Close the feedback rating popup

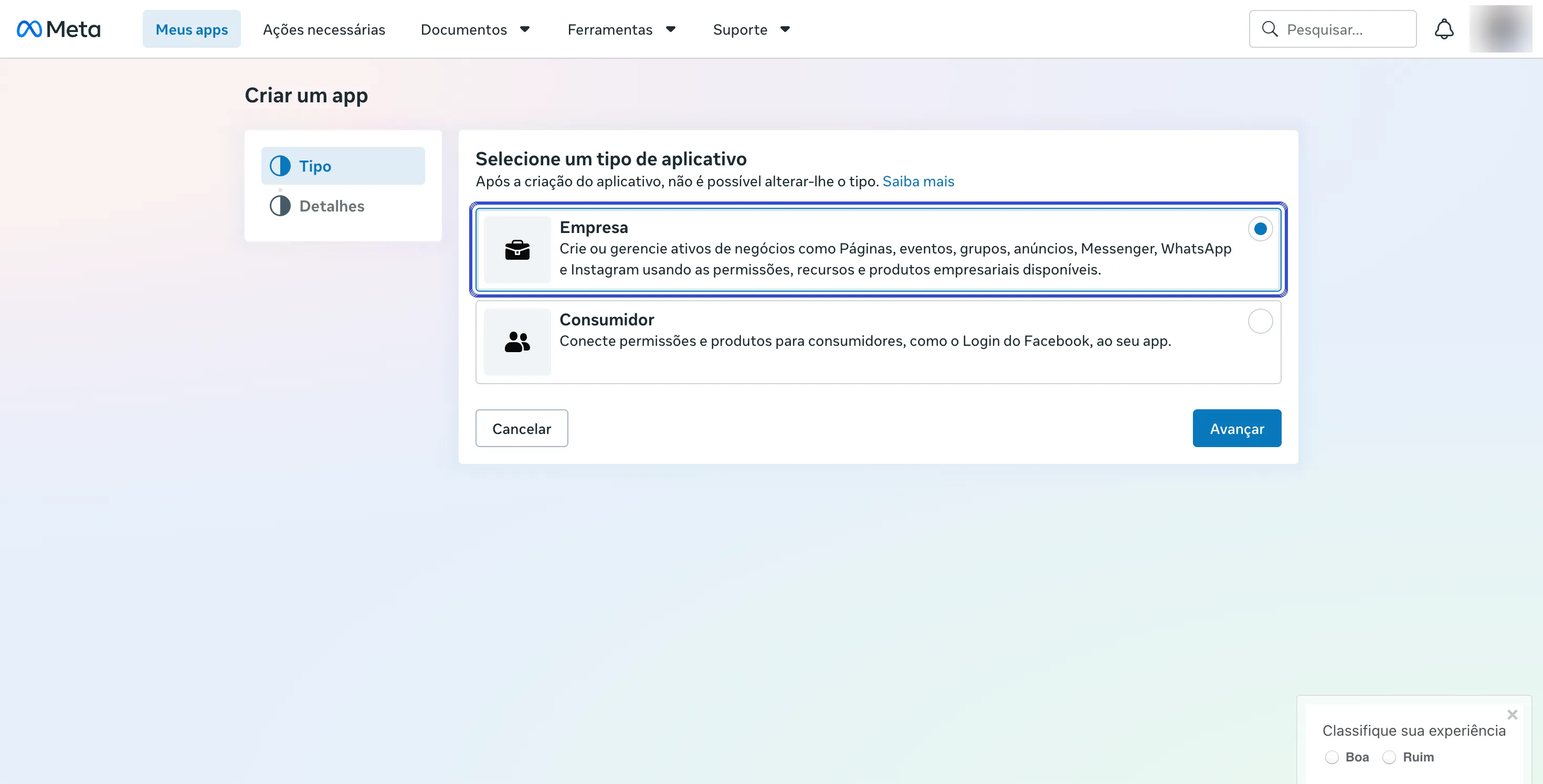tap(1512, 715)
